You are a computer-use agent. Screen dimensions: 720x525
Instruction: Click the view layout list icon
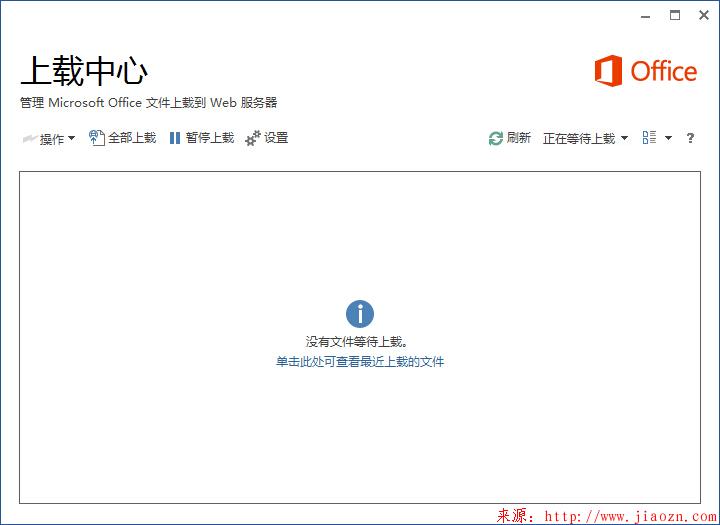(x=649, y=137)
